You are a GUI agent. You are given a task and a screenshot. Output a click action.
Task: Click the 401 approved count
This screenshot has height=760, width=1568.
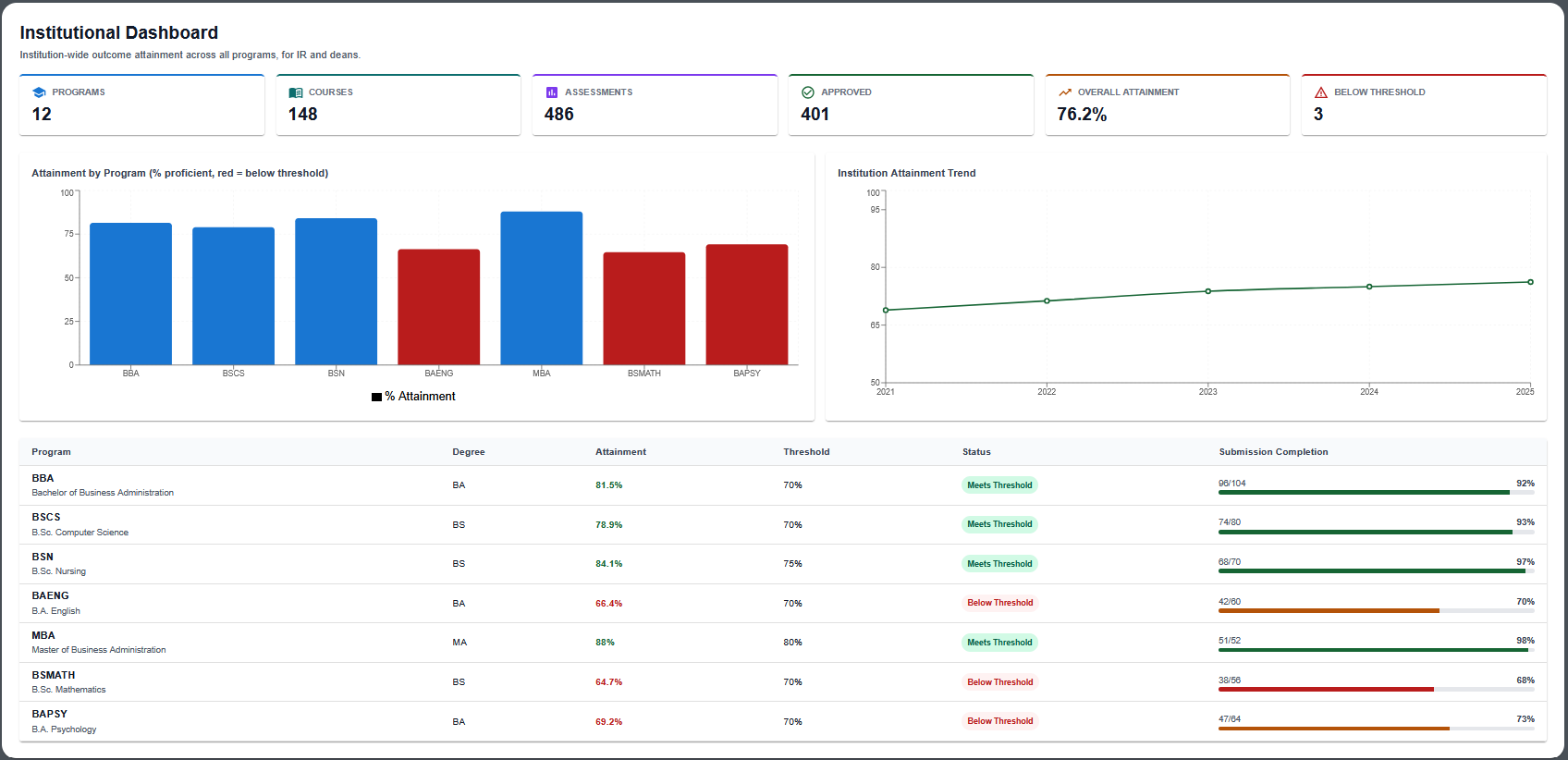tap(815, 115)
